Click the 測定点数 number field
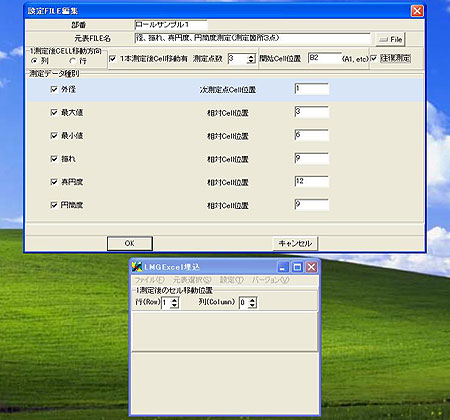450x420 pixels. (x=238, y=59)
